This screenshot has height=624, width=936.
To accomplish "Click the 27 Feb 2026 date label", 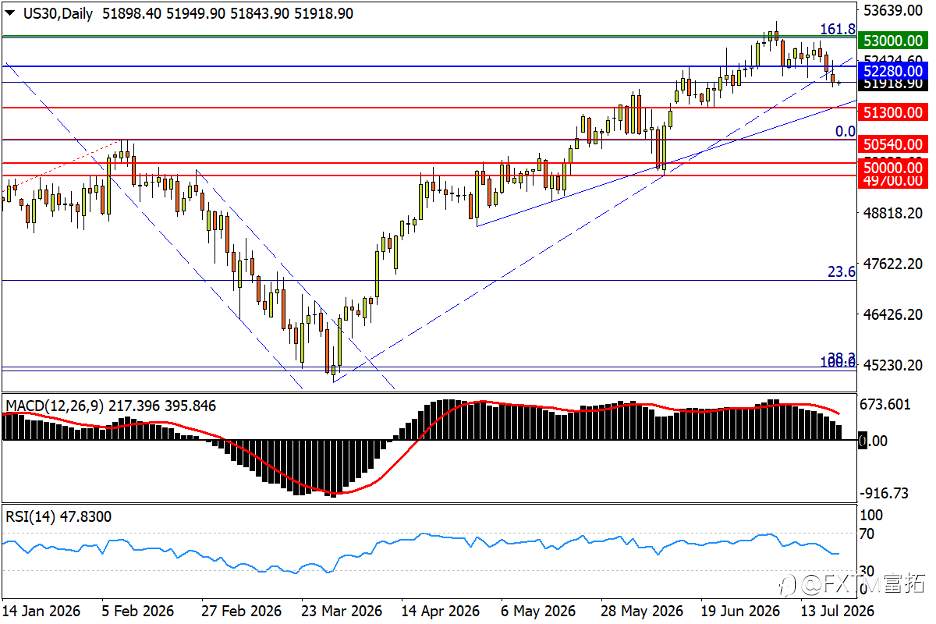I will [x=241, y=611].
